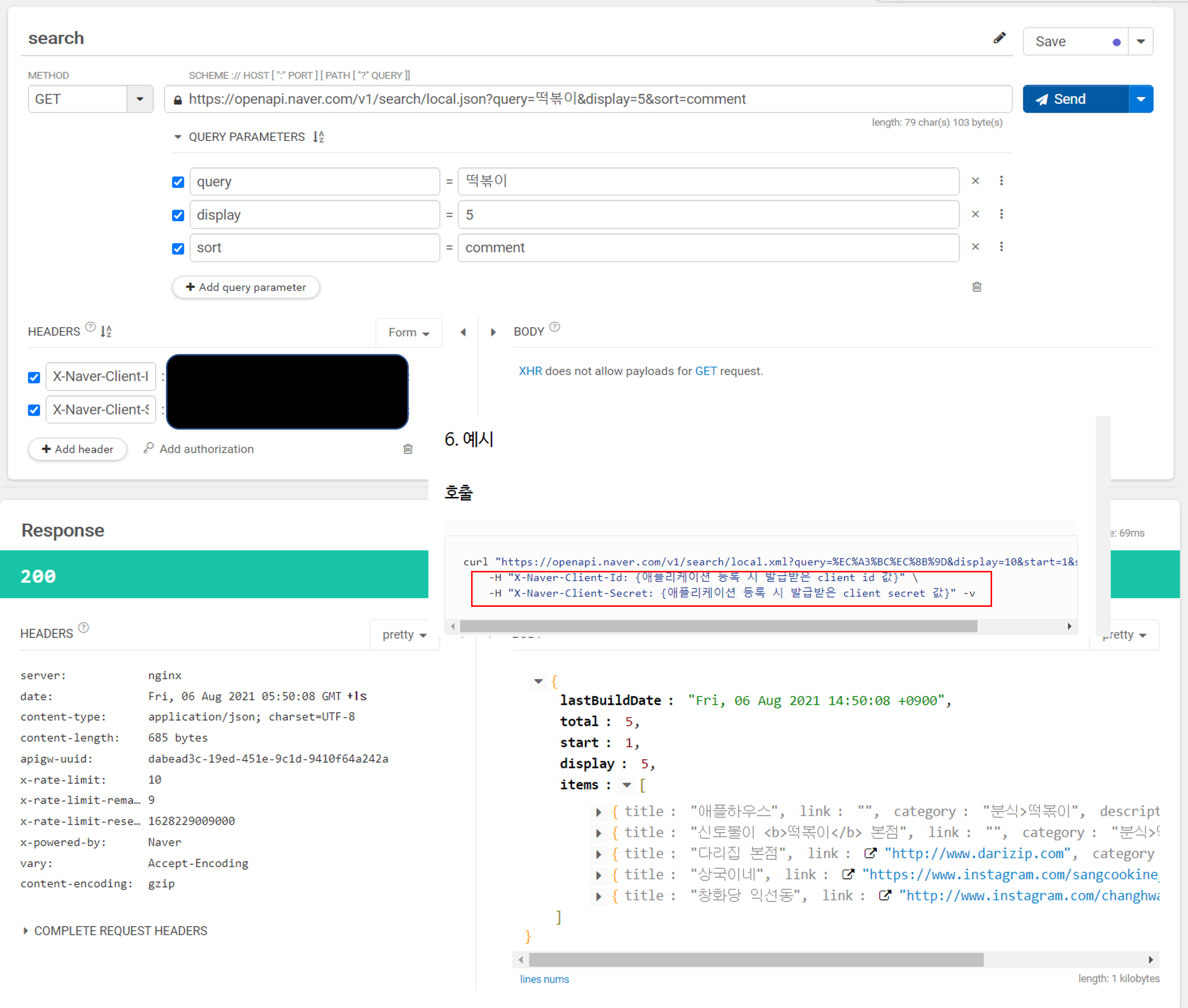1188x1008 pixels.
Task: Open the Save options dropdown arrow
Action: [x=1141, y=42]
